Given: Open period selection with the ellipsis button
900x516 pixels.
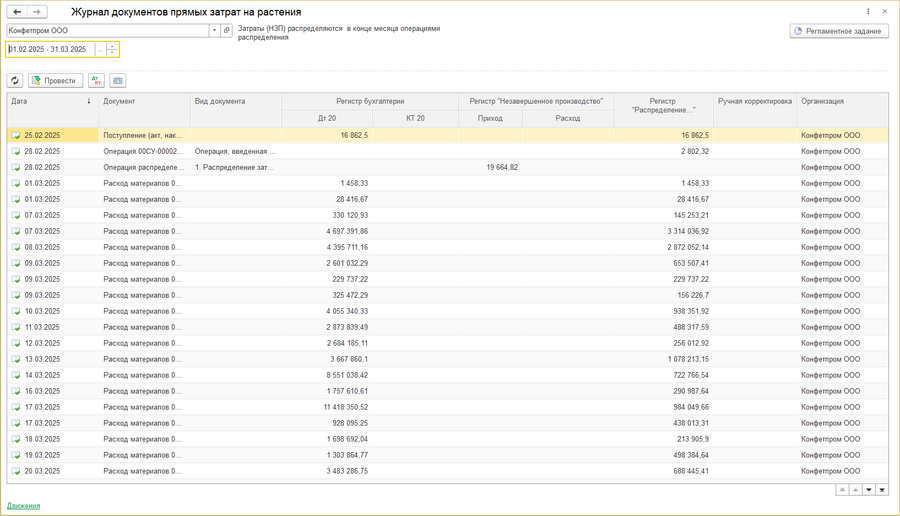Looking at the screenshot, I should click(100, 49).
